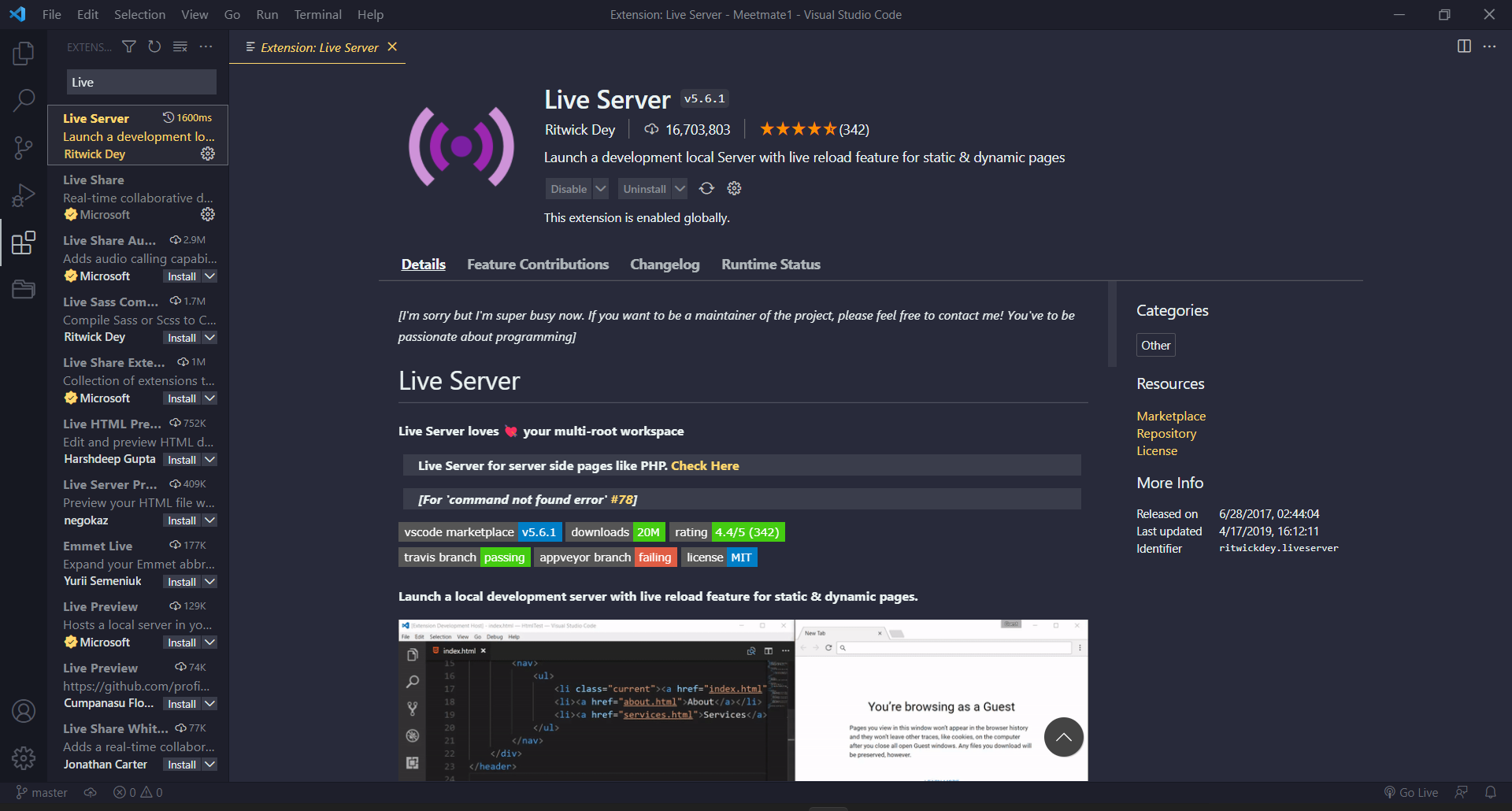Open the Source Control view

(24, 148)
